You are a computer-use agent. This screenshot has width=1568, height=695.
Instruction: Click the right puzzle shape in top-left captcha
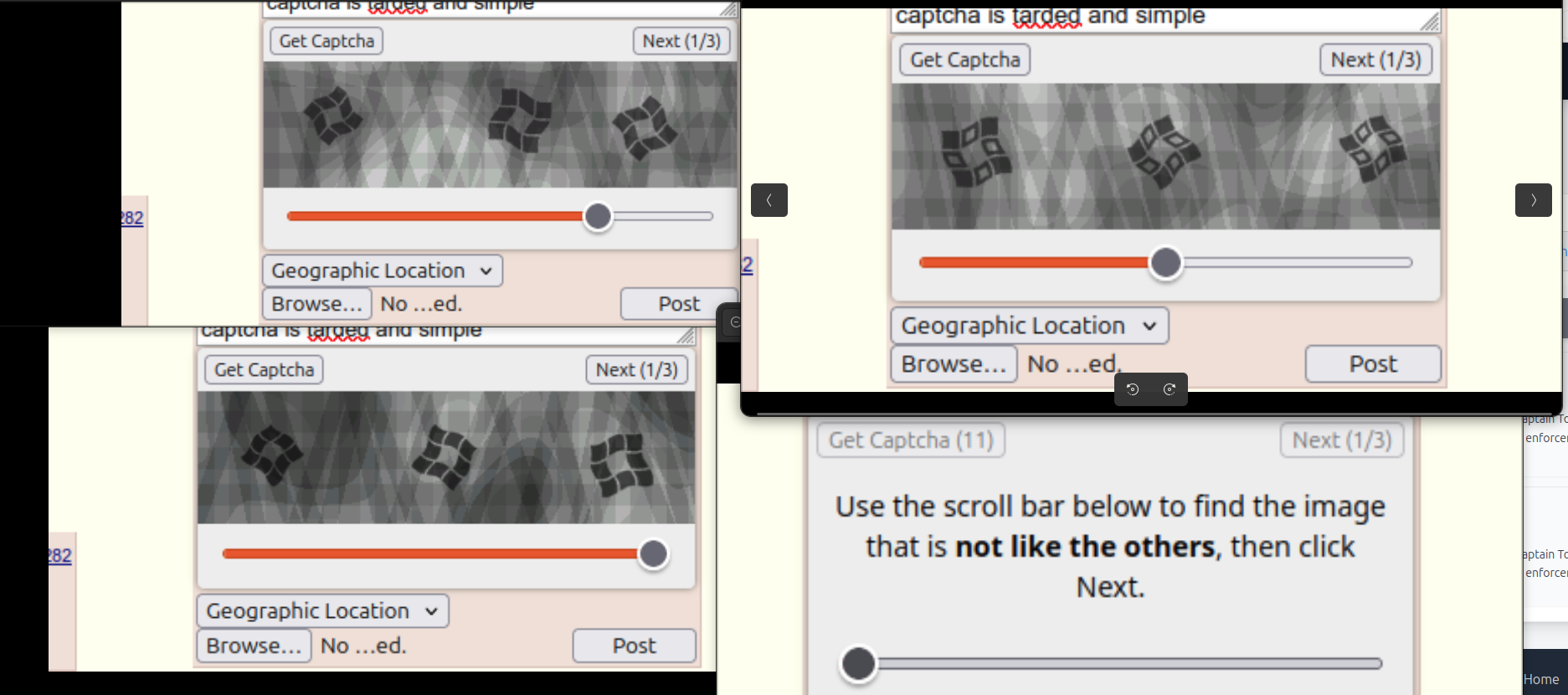(644, 127)
